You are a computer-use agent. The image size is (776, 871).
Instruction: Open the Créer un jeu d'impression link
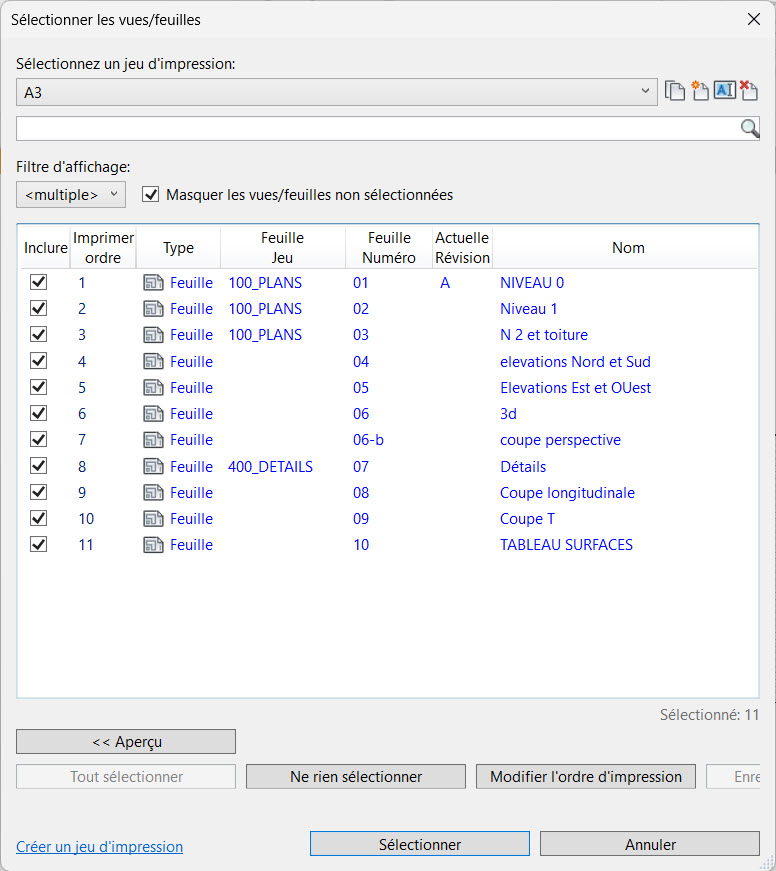coord(99,847)
